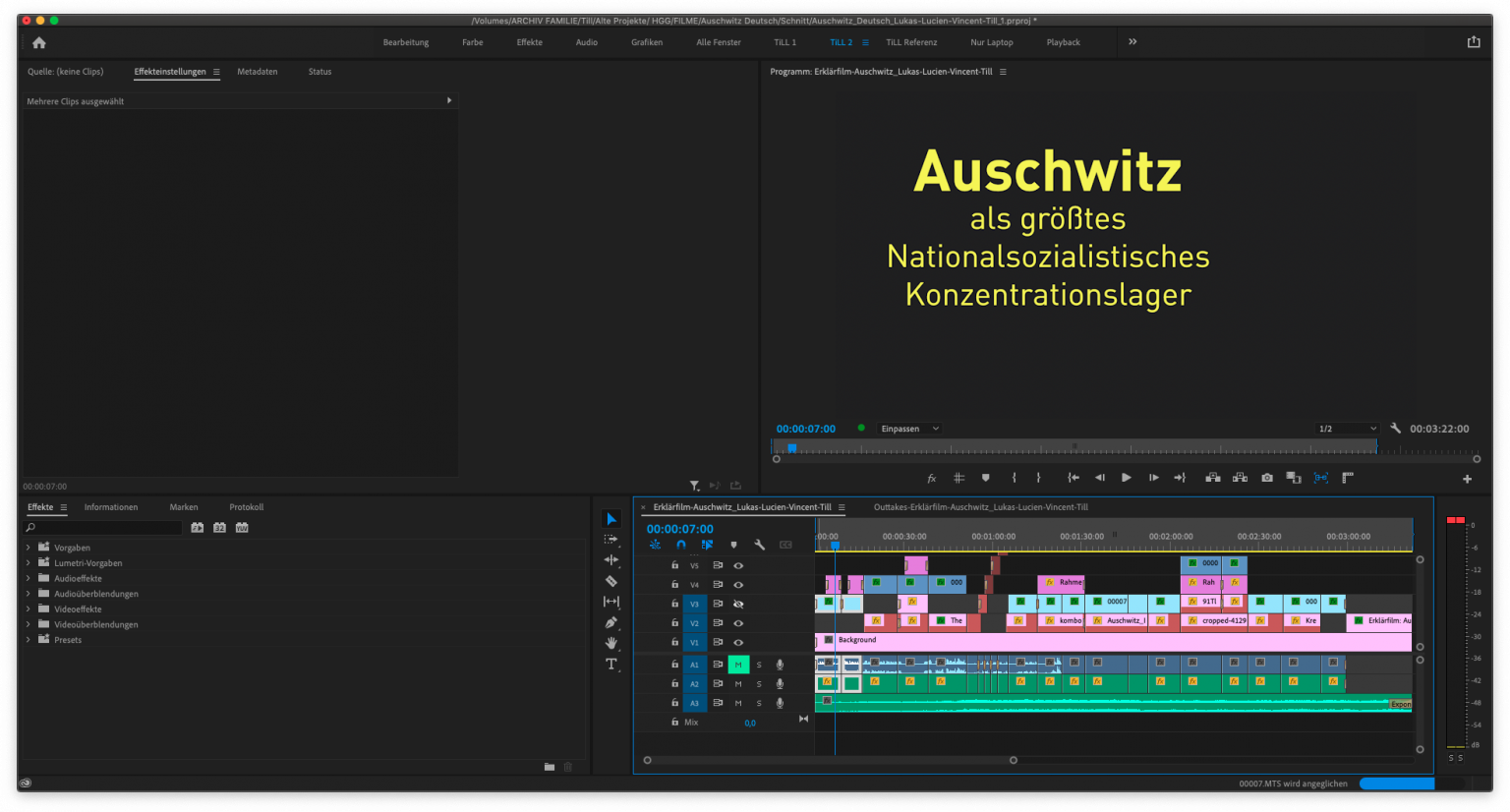The image size is (1510, 812).
Task: Select the Ripple Edit tool
Action: (611, 560)
